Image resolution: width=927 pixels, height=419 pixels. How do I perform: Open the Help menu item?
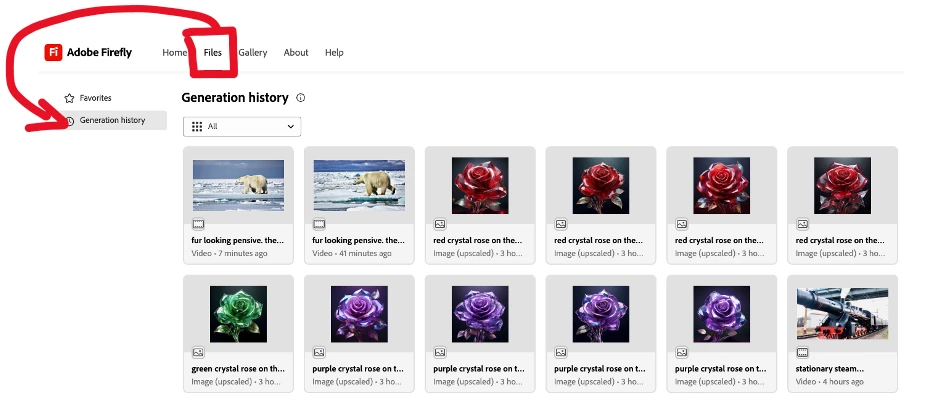[x=334, y=53]
